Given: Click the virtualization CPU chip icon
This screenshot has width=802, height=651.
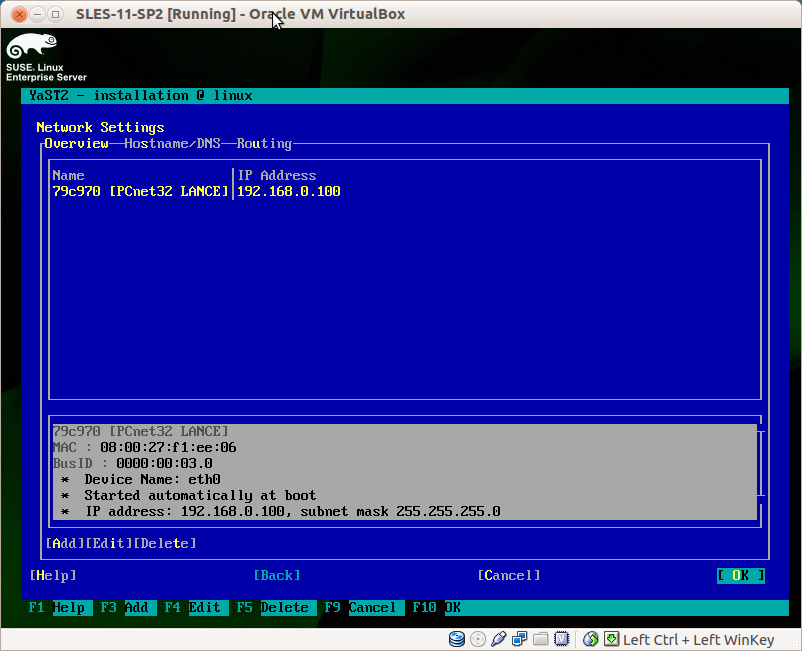Looking at the screenshot, I should 562,639.
